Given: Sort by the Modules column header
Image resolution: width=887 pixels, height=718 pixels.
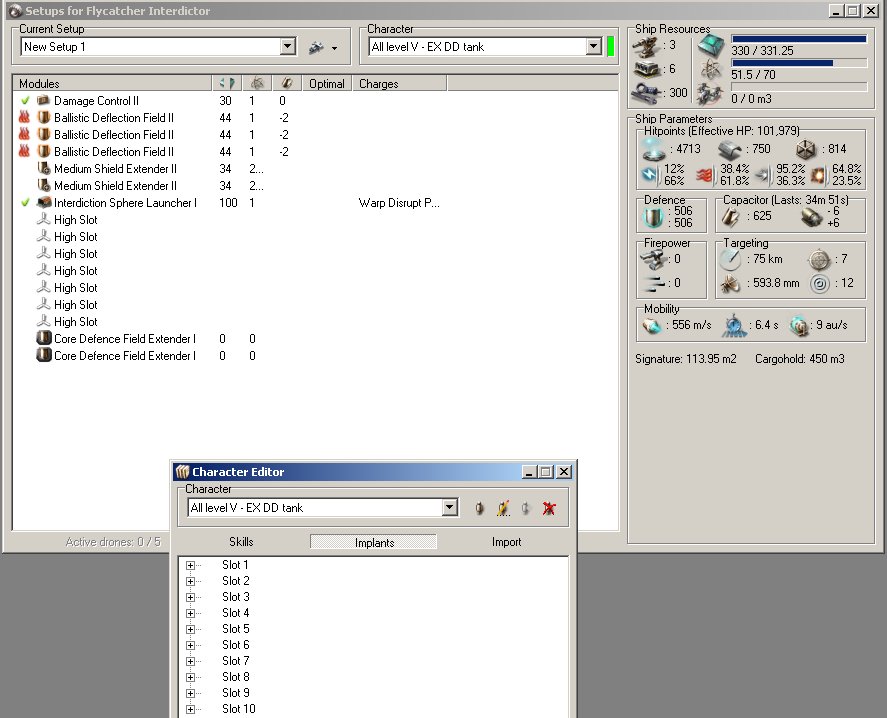Looking at the screenshot, I should (x=113, y=84).
